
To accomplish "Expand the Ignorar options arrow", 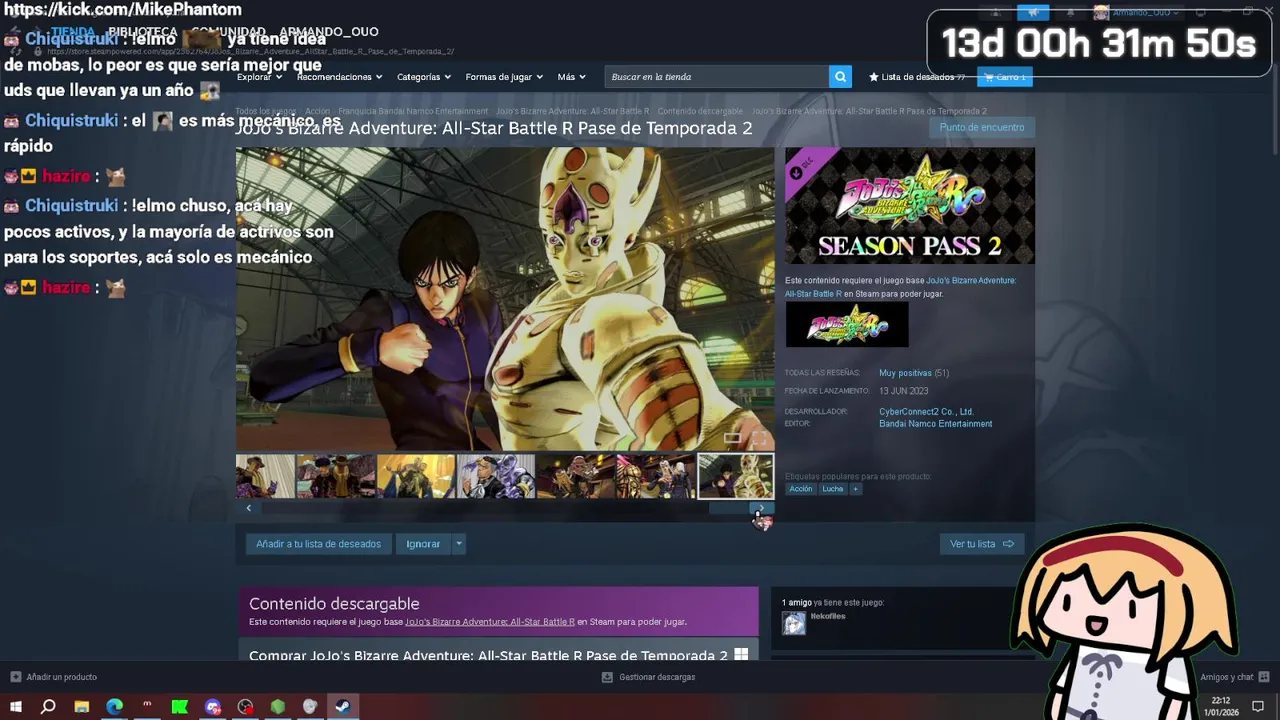I will point(459,544).
